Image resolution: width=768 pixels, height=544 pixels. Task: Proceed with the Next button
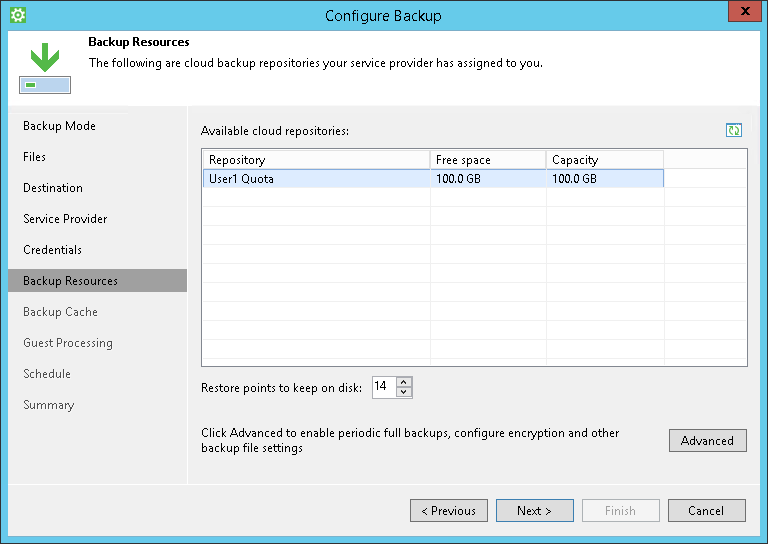click(535, 511)
